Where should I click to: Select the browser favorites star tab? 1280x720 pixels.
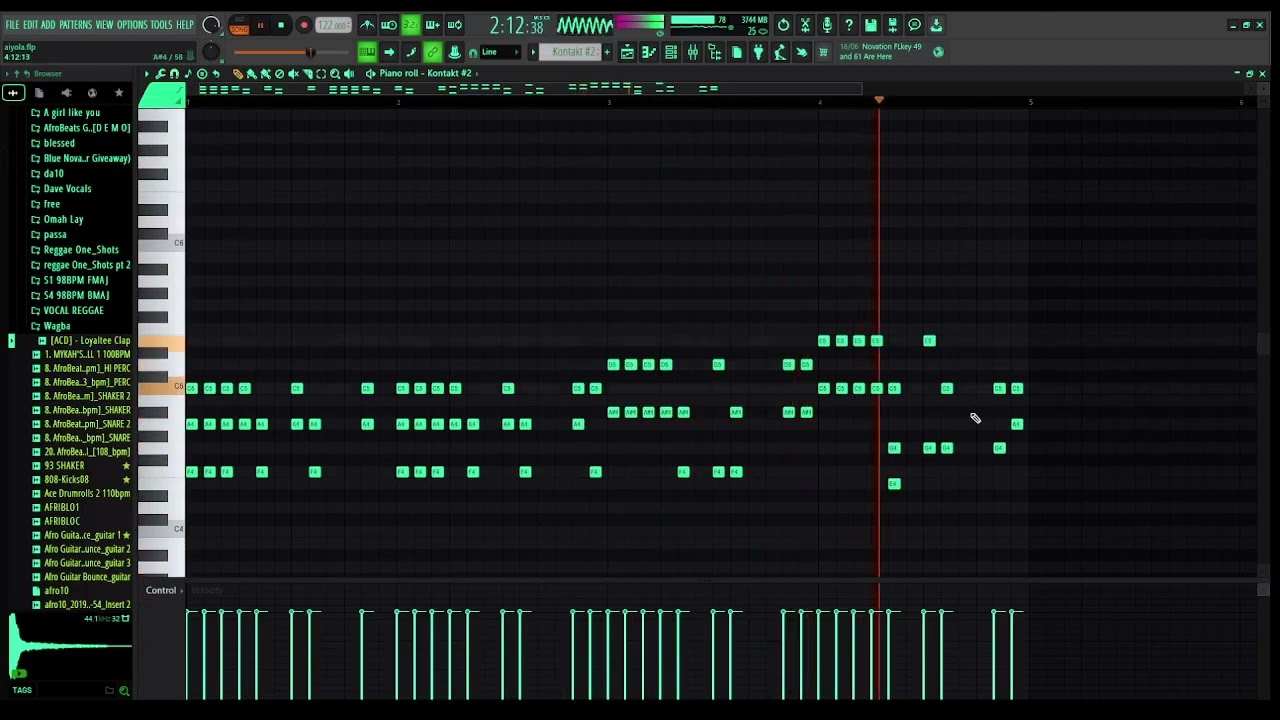[118, 93]
